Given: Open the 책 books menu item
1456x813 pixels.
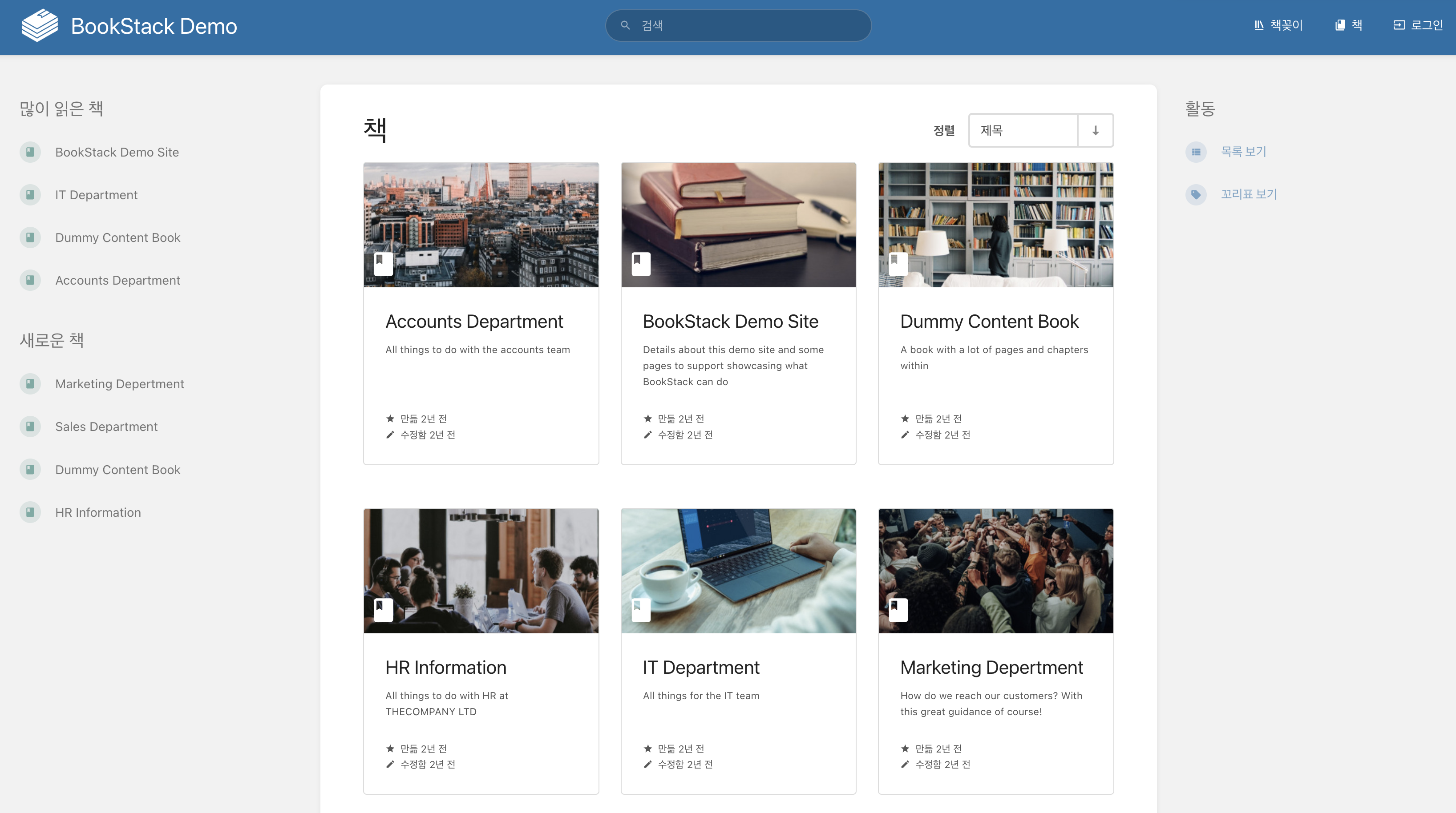Looking at the screenshot, I should click(1349, 25).
